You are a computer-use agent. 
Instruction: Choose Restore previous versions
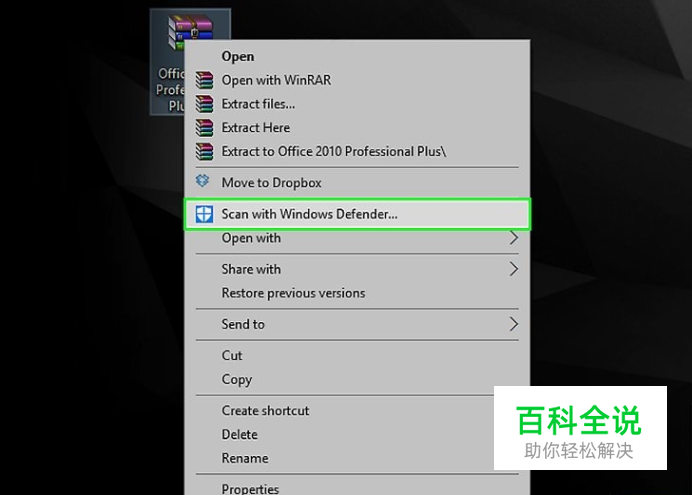(x=357, y=293)
